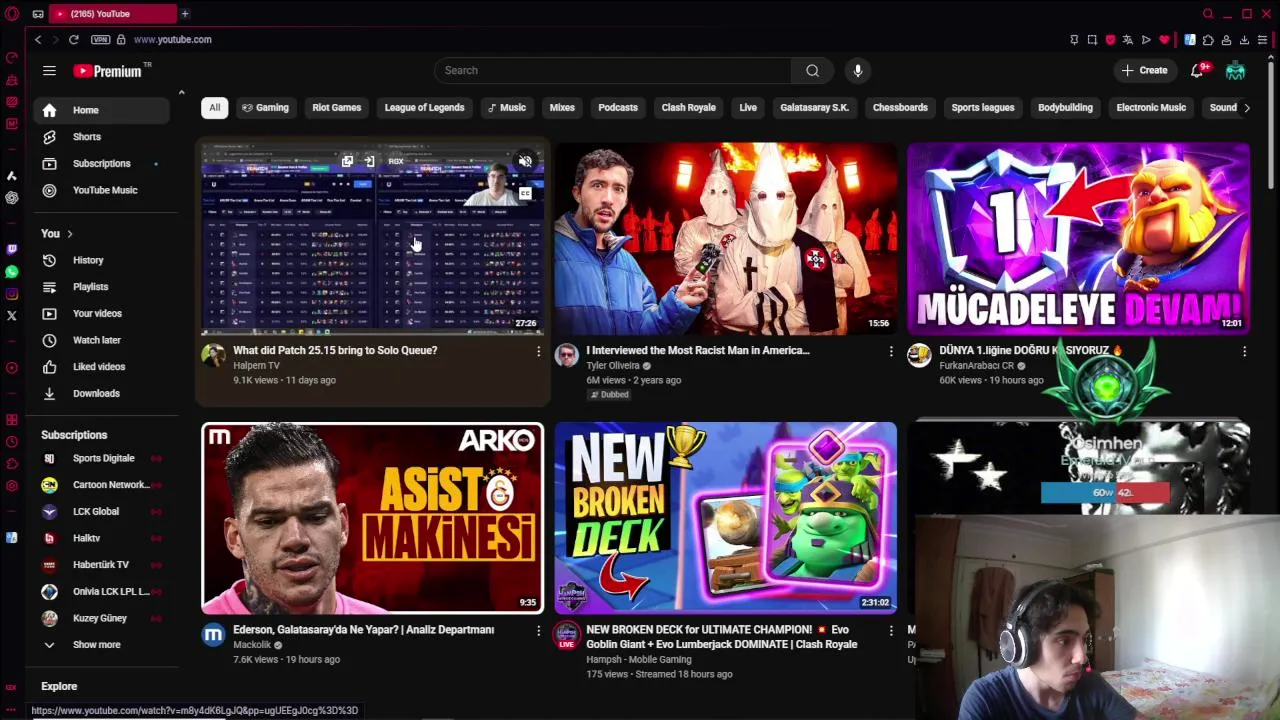This screenshot has width=1280, height=720.
Task: Open X in the Opera sidebar
Action: tap(12, 315)
